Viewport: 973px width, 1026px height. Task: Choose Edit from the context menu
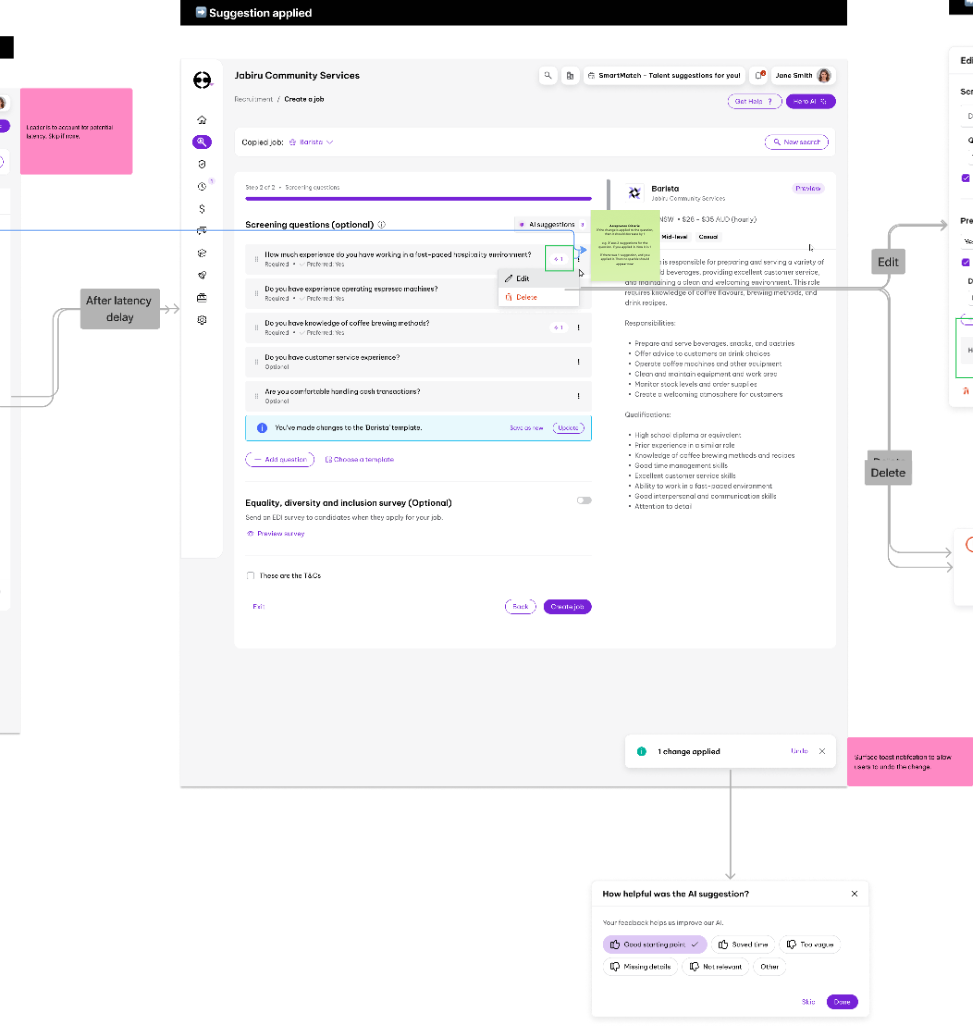click(x=522, y=279)
